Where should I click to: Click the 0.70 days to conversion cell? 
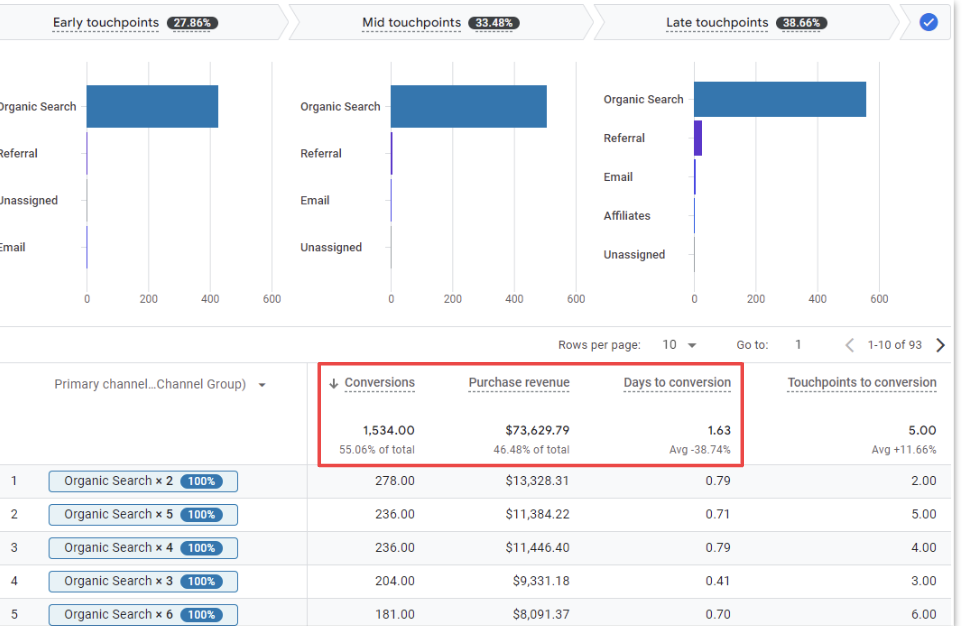click(718, 614)
